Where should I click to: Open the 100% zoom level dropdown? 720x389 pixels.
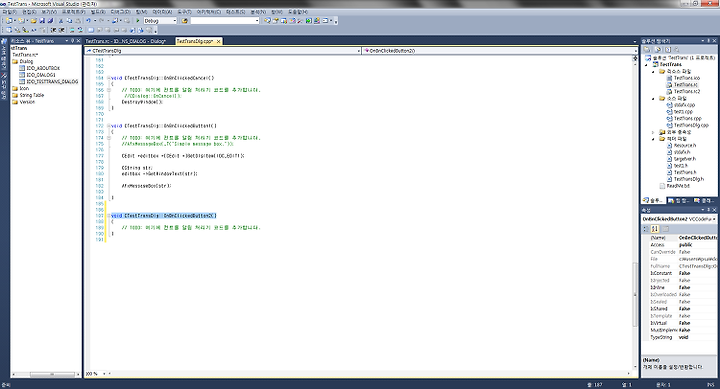(x=104, y=374)
